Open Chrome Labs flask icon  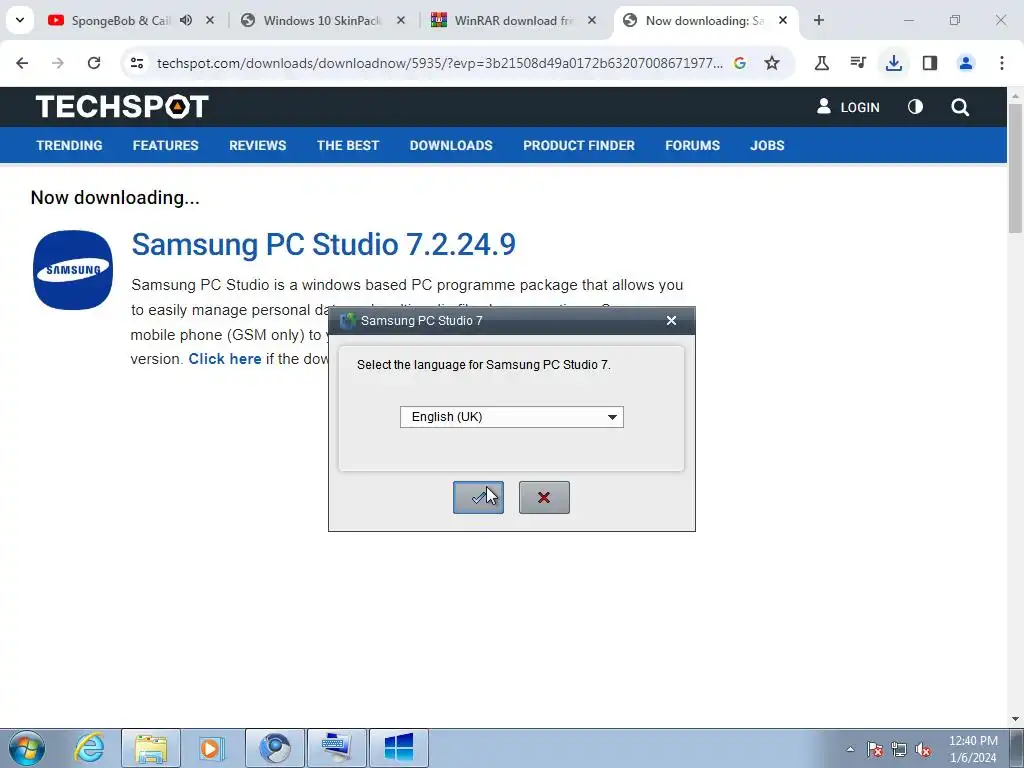822,63
